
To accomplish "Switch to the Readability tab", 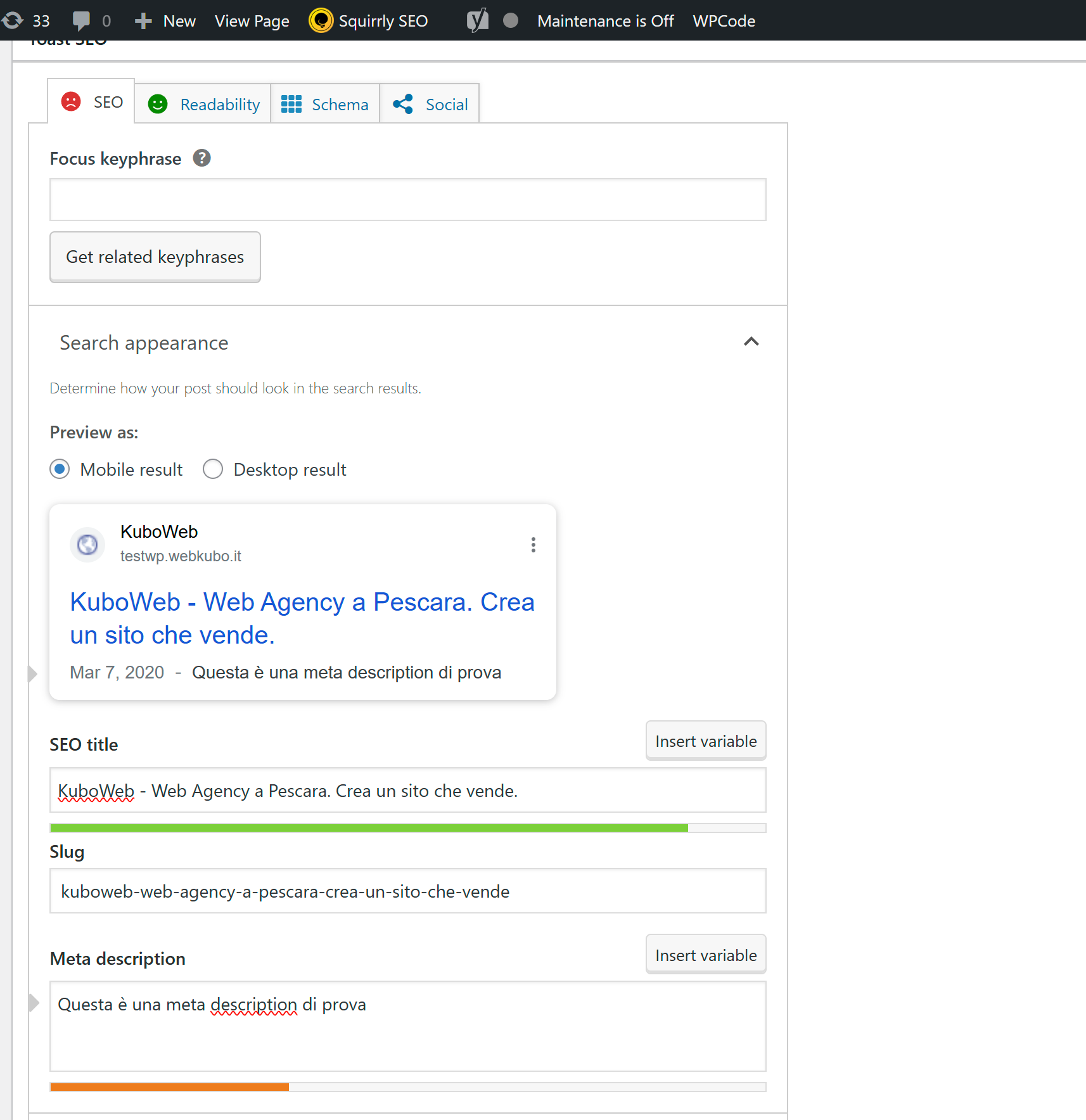I will point(203,104).
